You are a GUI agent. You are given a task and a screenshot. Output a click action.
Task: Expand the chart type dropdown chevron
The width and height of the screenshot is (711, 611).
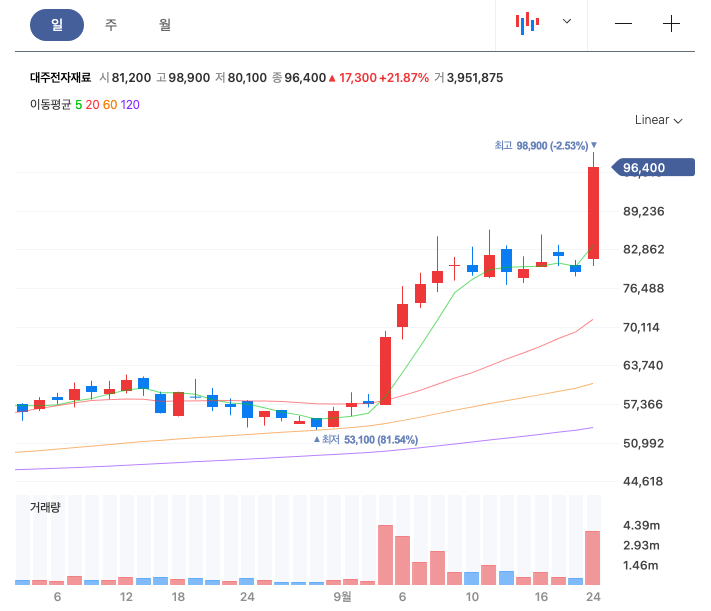(567, 21)
